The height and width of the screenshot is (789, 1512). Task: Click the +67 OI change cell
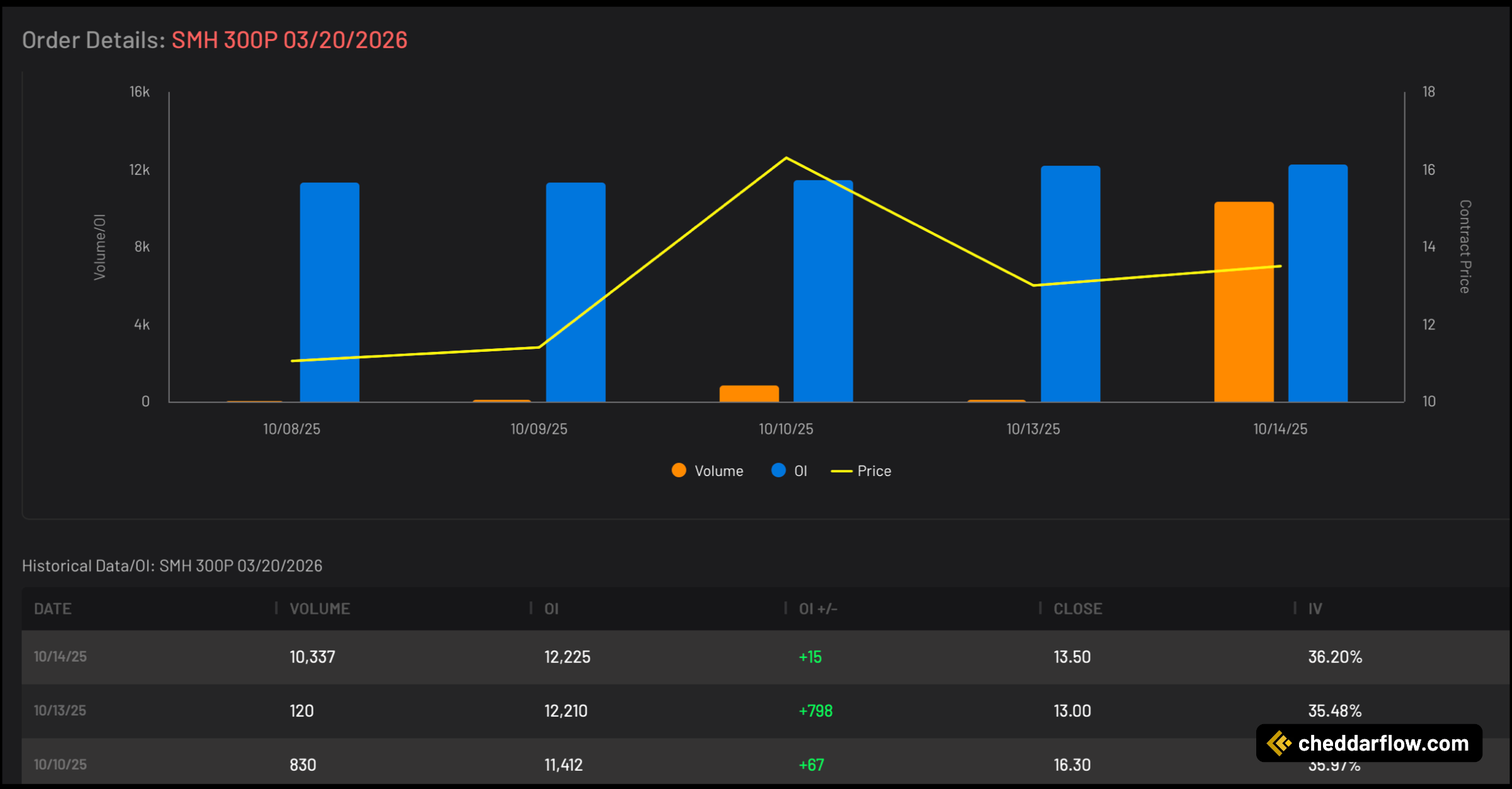(811, 765)
